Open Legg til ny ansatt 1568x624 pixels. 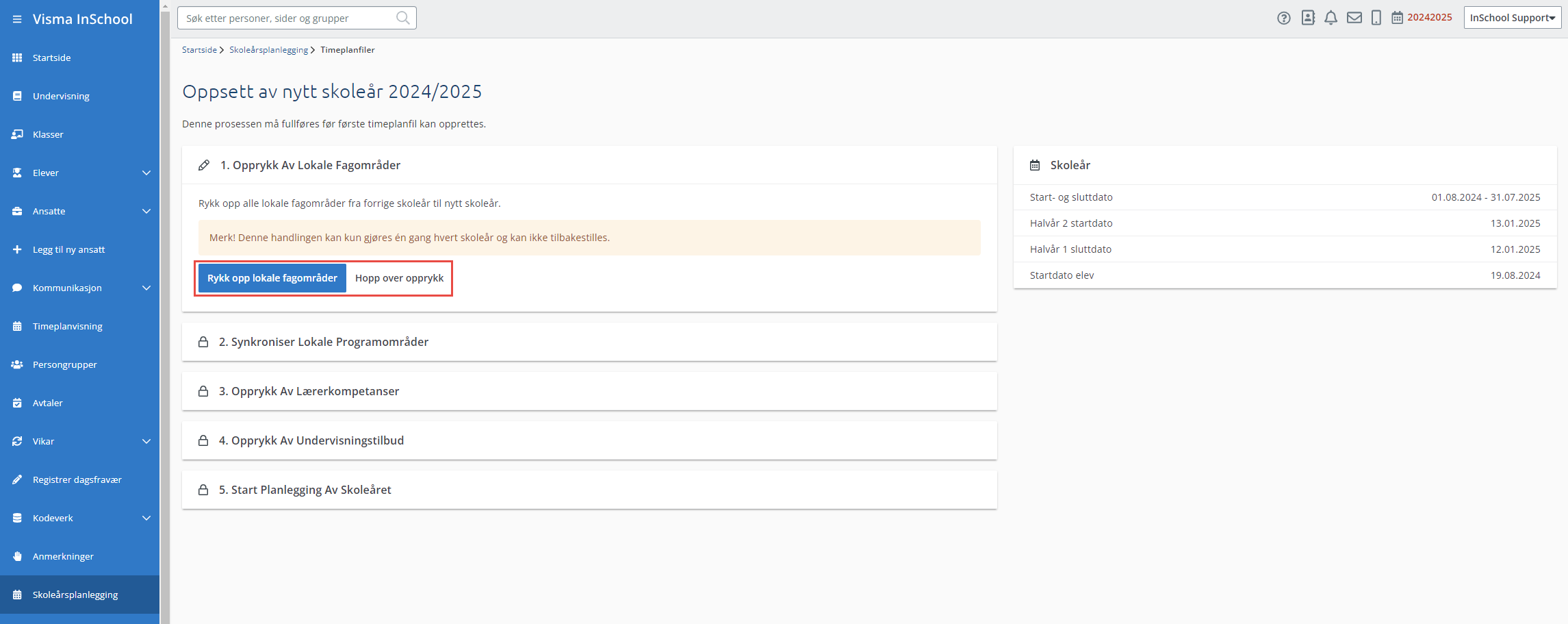click(79, 249)
